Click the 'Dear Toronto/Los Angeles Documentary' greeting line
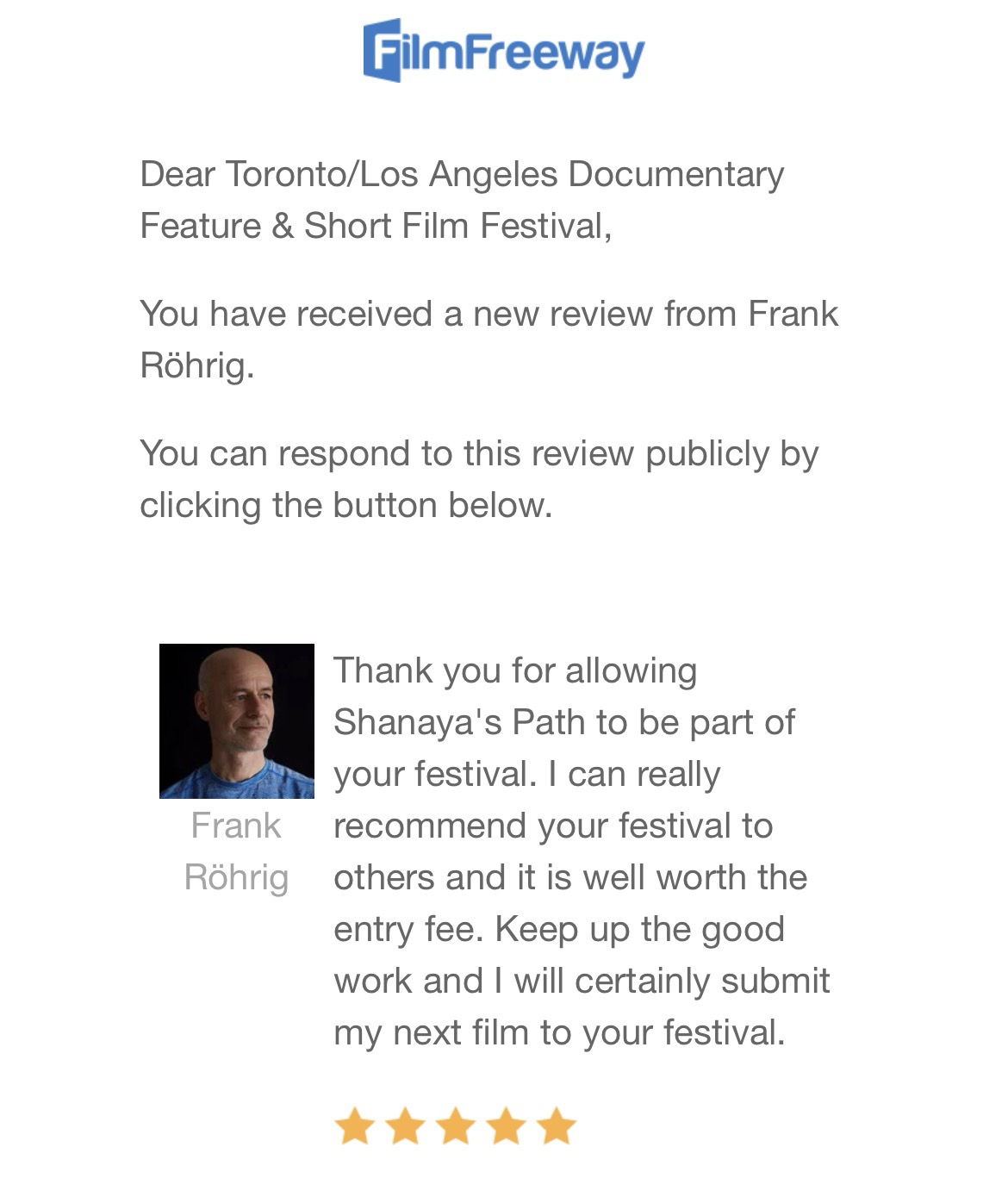This screenshot has height=1203, width=1008. [462, 174]
